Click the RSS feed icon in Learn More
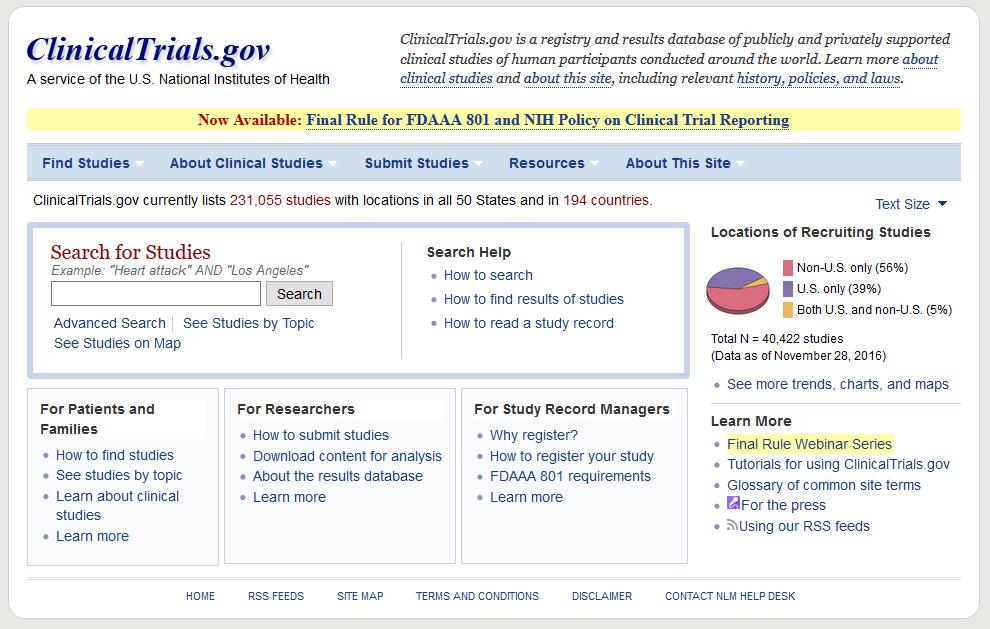 click(x=732, y=525)
